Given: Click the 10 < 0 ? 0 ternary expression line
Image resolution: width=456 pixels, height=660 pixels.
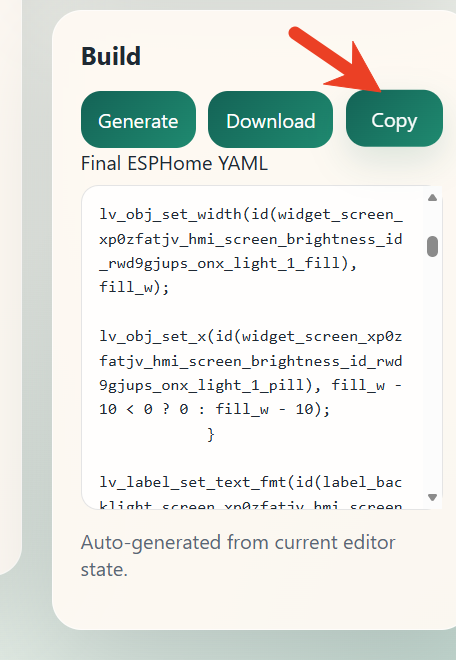Looking at the screenshot, I should (x=215, y=410).
